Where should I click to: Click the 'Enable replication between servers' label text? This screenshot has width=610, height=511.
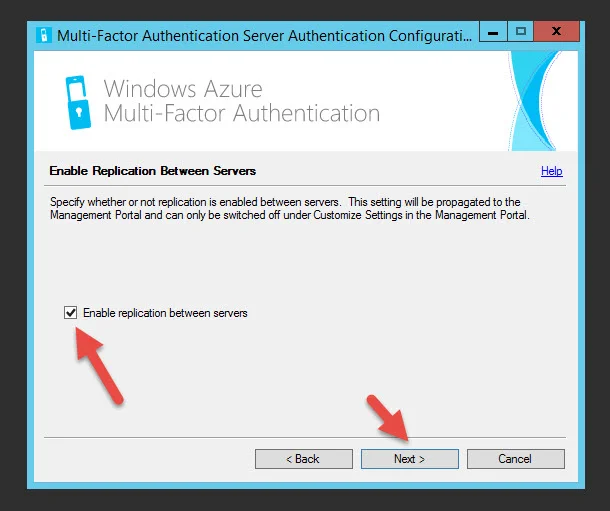tap(165, 313)
